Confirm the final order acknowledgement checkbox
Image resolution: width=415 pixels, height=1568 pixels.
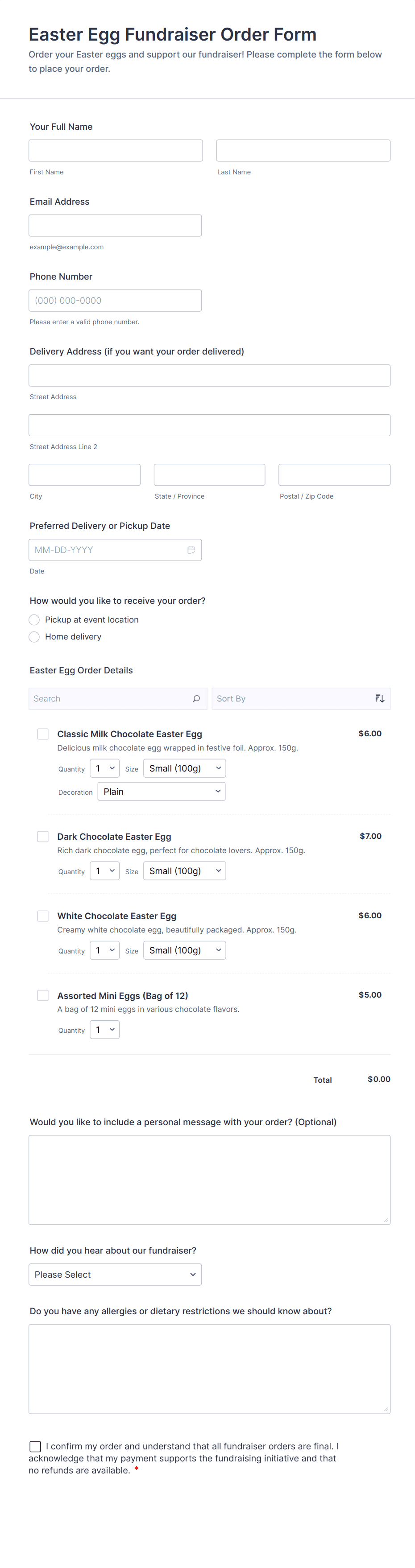pyautogui.click(x=35, y=1446)
